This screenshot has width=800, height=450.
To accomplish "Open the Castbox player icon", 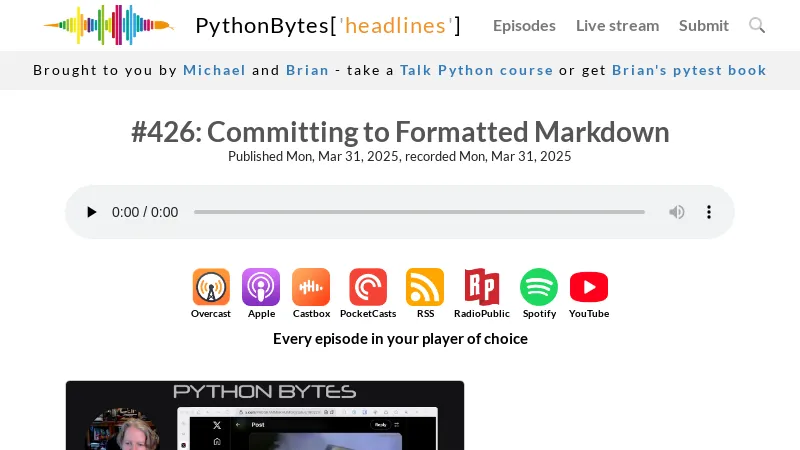I will tap(311, 287).
